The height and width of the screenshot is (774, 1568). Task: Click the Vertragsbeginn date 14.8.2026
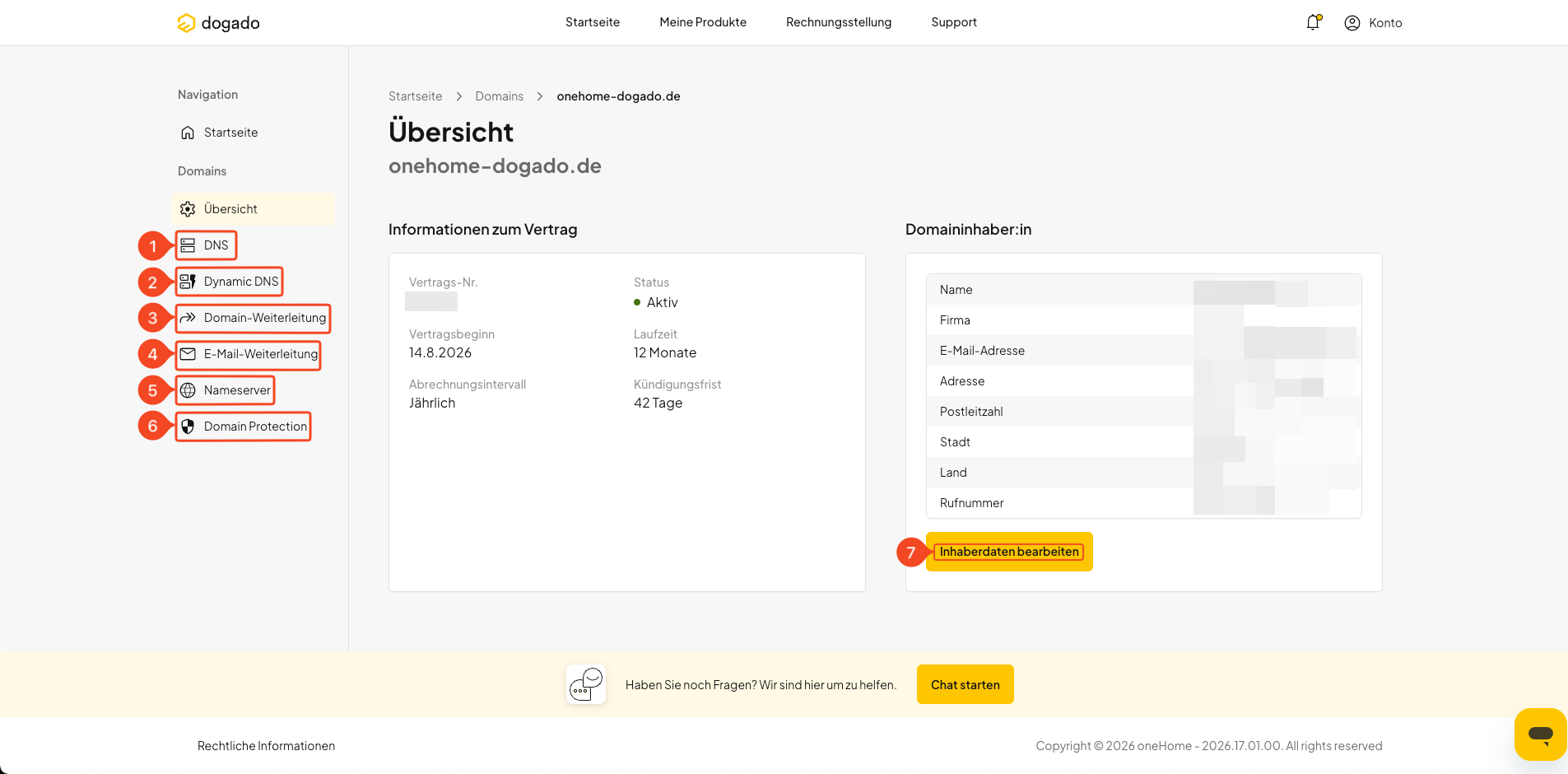(440, 352)
